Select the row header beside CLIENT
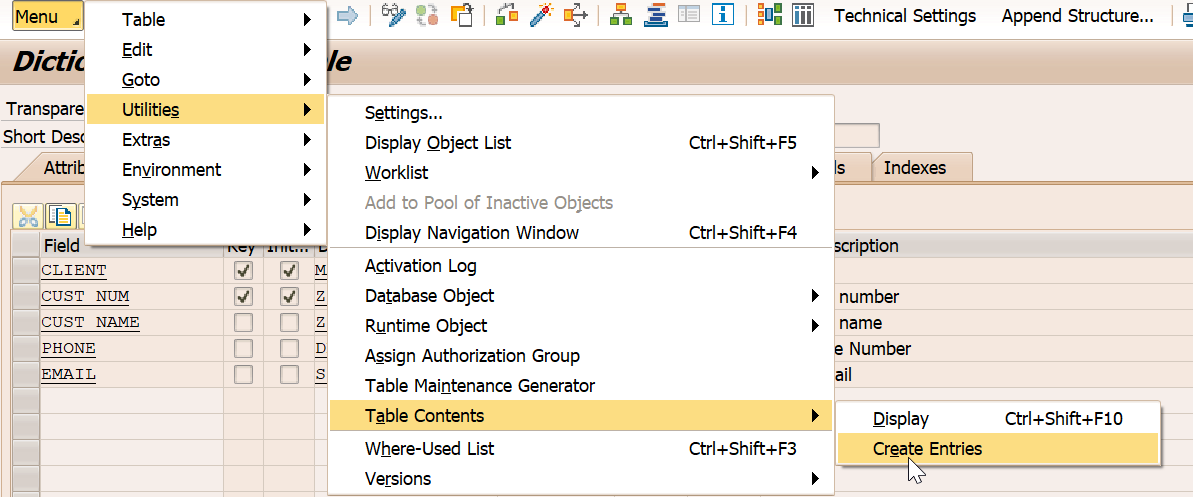Image resolution: width=1193 pixels, height=497 pixels. coord(26,270)
